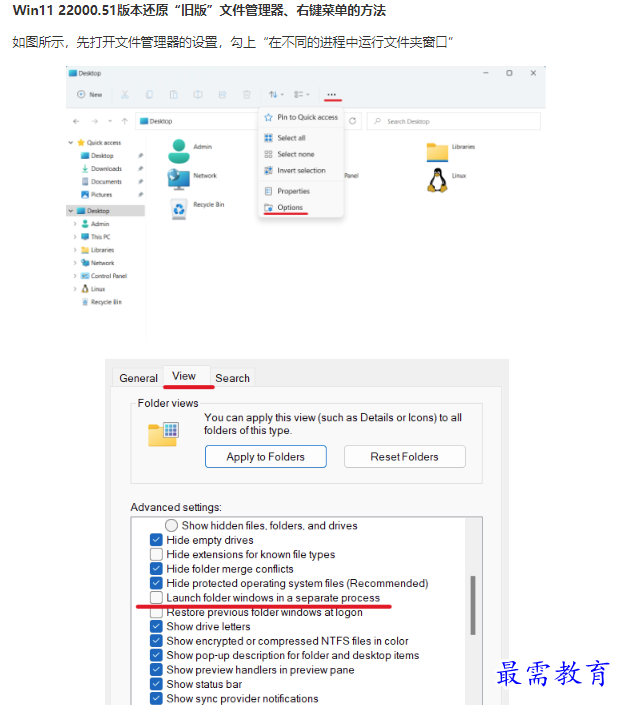The height and width of the screenshot is (705, 618).
Task: Click the Network desktop icon
Action: point(178,178)
